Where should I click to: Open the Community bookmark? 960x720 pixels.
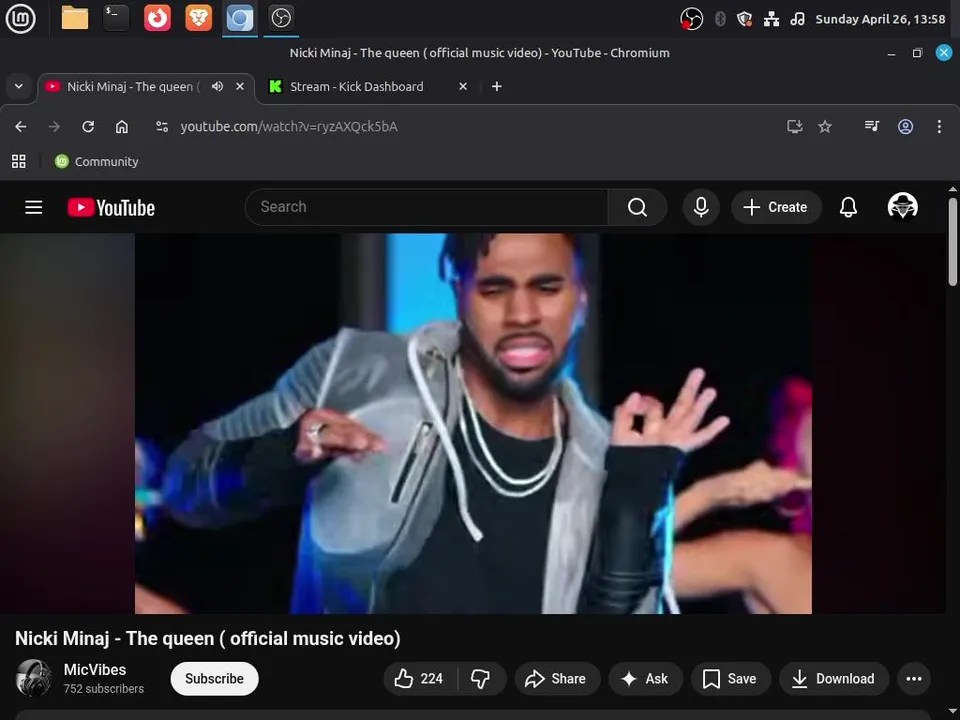pos(97,162)
